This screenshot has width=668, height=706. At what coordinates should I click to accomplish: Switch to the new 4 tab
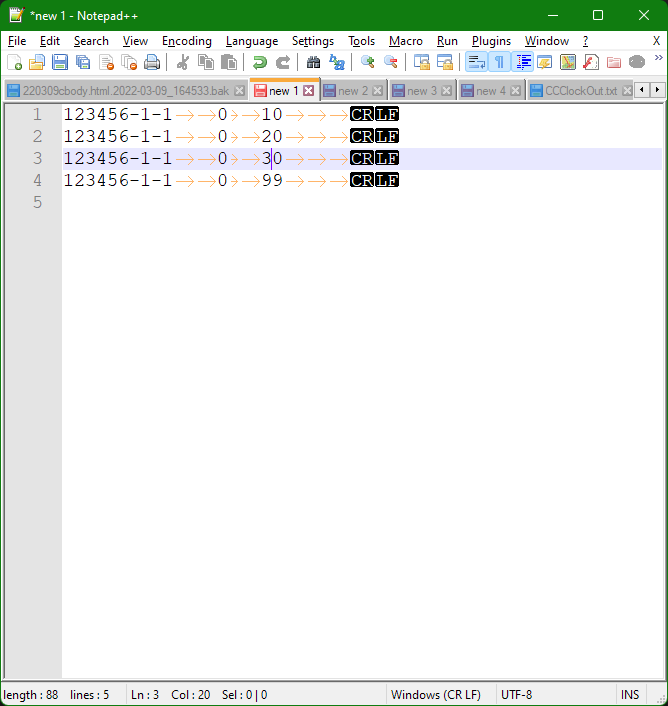click(x=491, y=91)
